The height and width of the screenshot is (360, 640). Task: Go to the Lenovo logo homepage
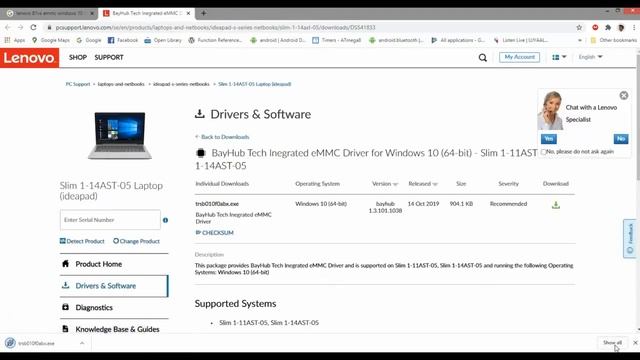29,58
